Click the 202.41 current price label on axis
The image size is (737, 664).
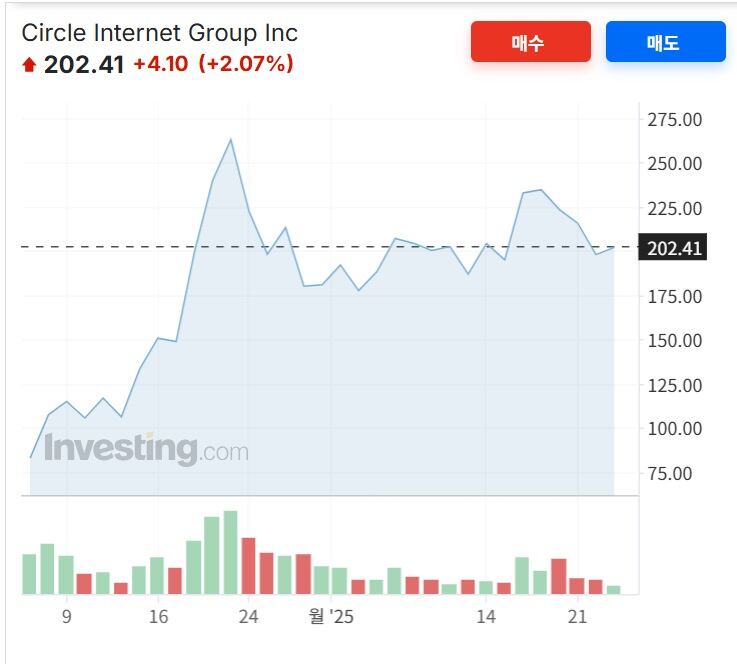coord(675,248)
